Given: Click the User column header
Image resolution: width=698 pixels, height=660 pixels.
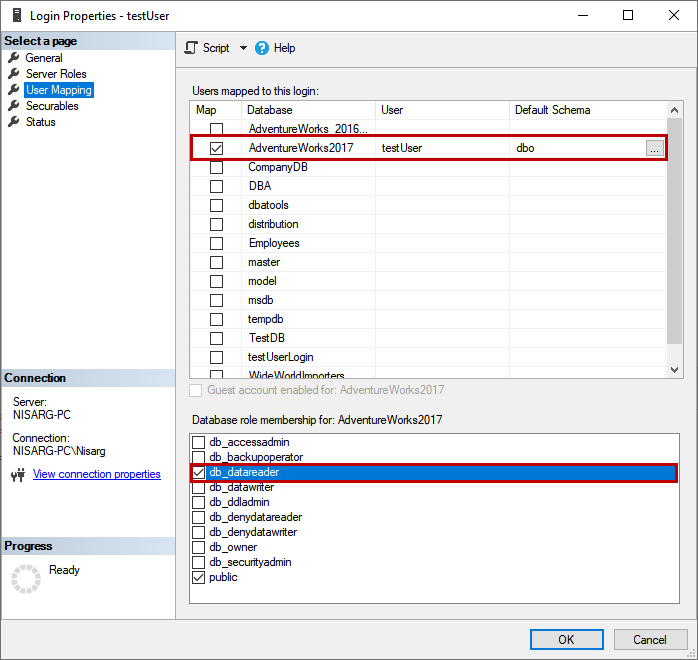Looking at the screenshot, I should tap(442, 110).
